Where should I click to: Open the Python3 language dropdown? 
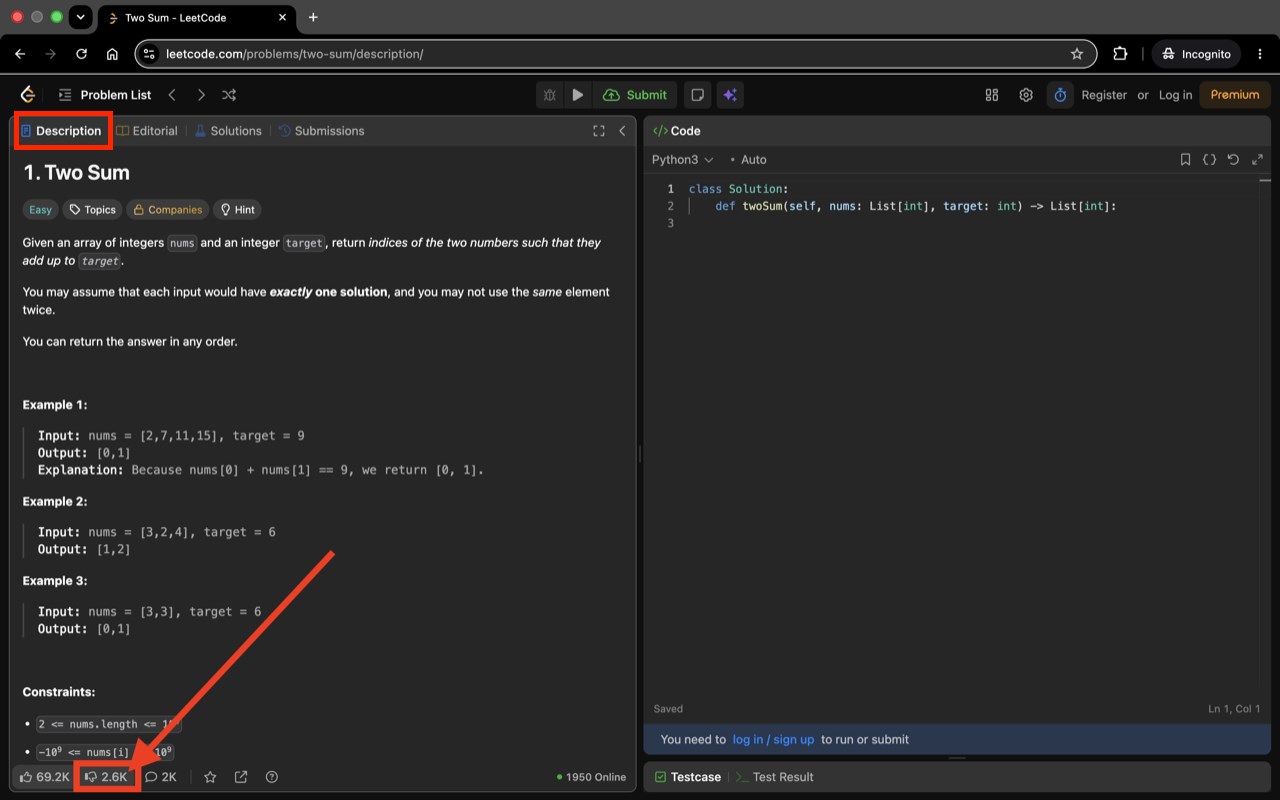tap(683, 160)
